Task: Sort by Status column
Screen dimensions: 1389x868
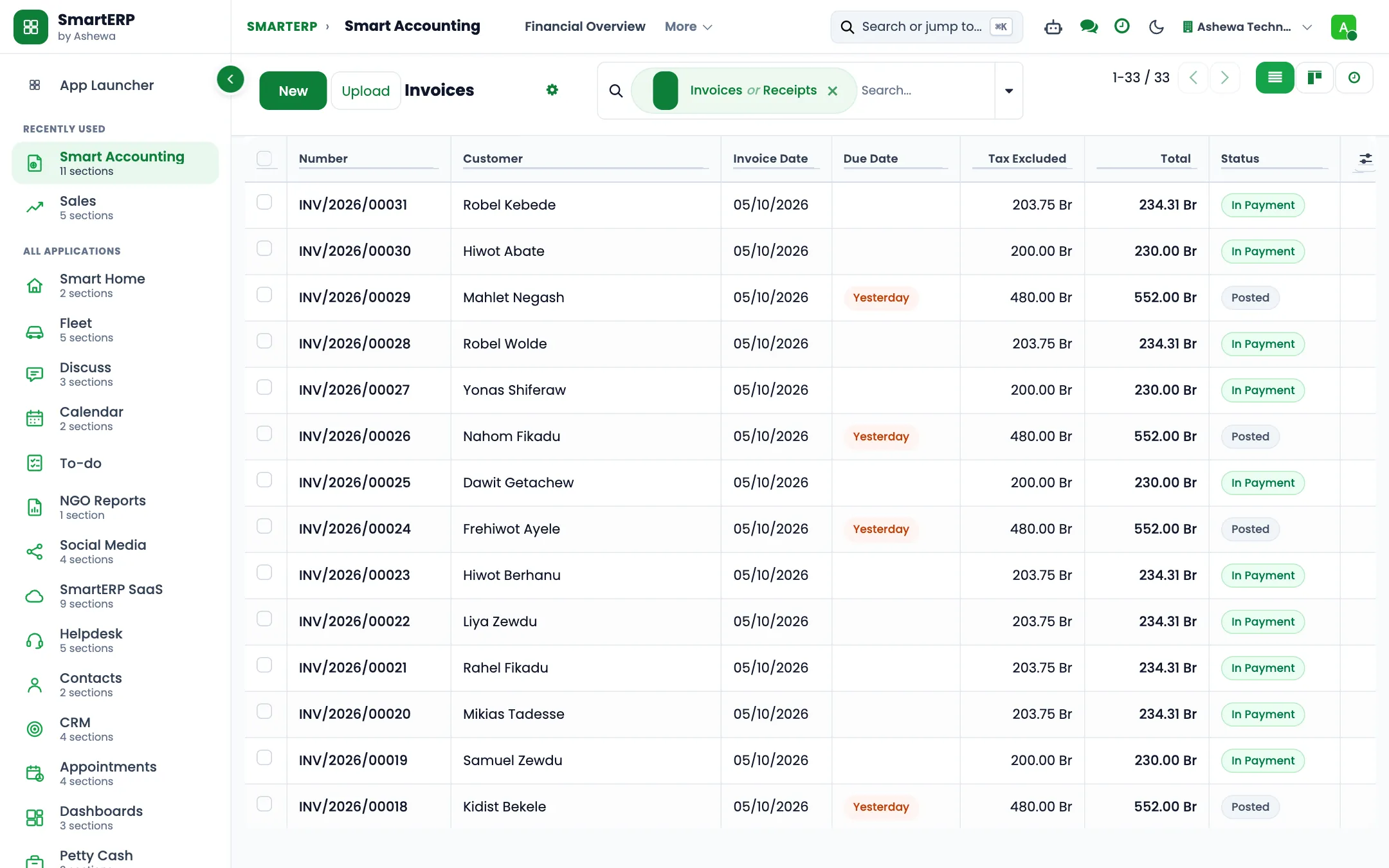Action: [1240, 158]
